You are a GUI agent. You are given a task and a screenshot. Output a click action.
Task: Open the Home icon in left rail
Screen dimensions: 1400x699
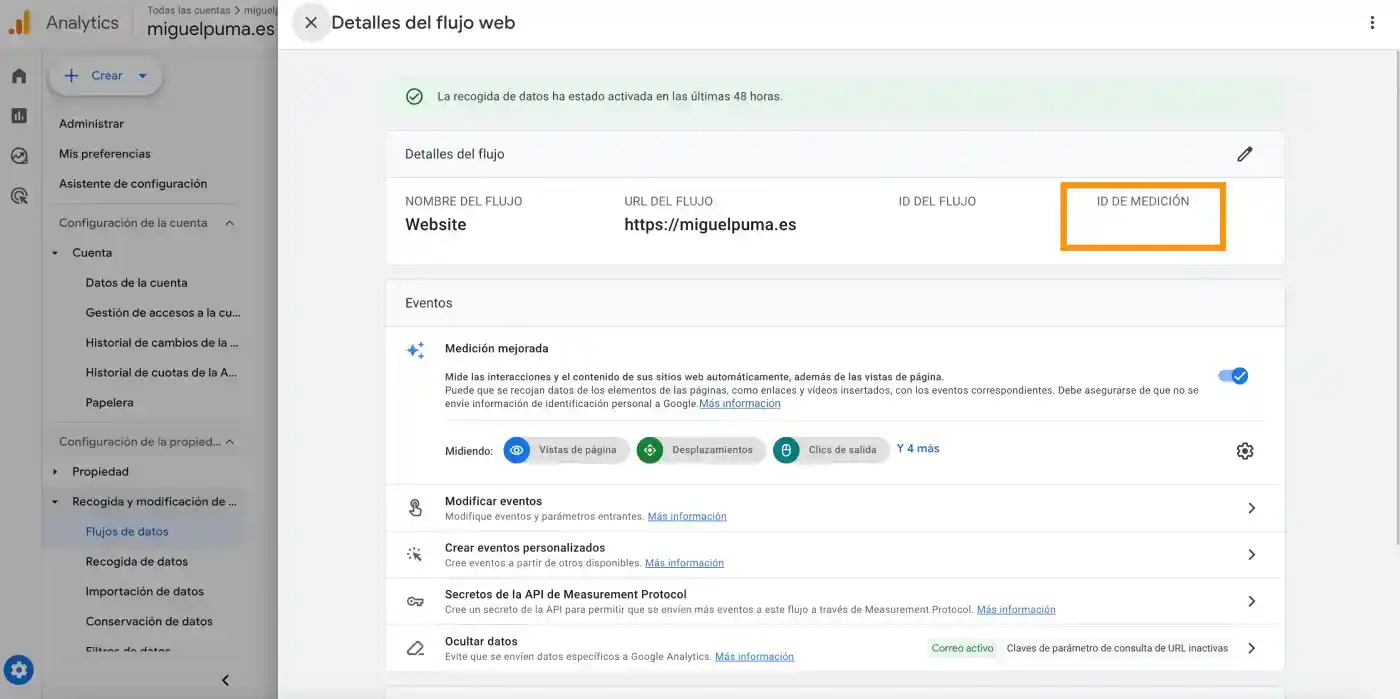coord(19,76)
